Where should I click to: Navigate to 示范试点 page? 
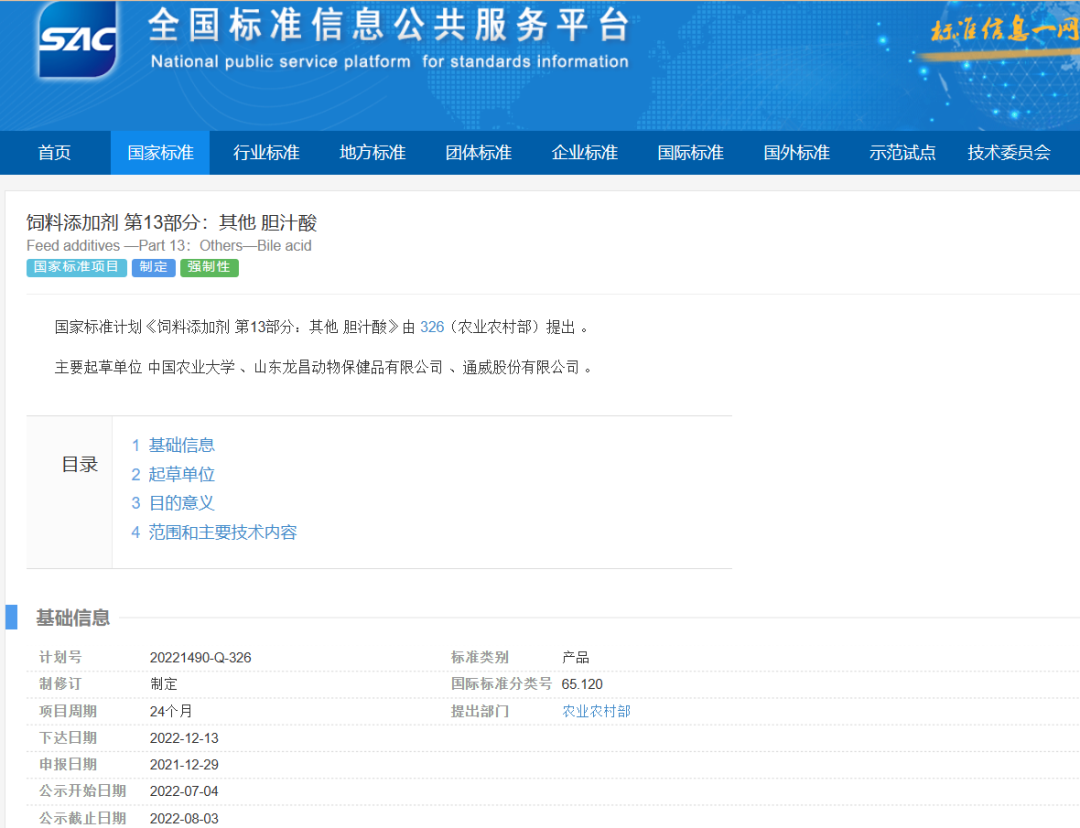pos(902,153)
